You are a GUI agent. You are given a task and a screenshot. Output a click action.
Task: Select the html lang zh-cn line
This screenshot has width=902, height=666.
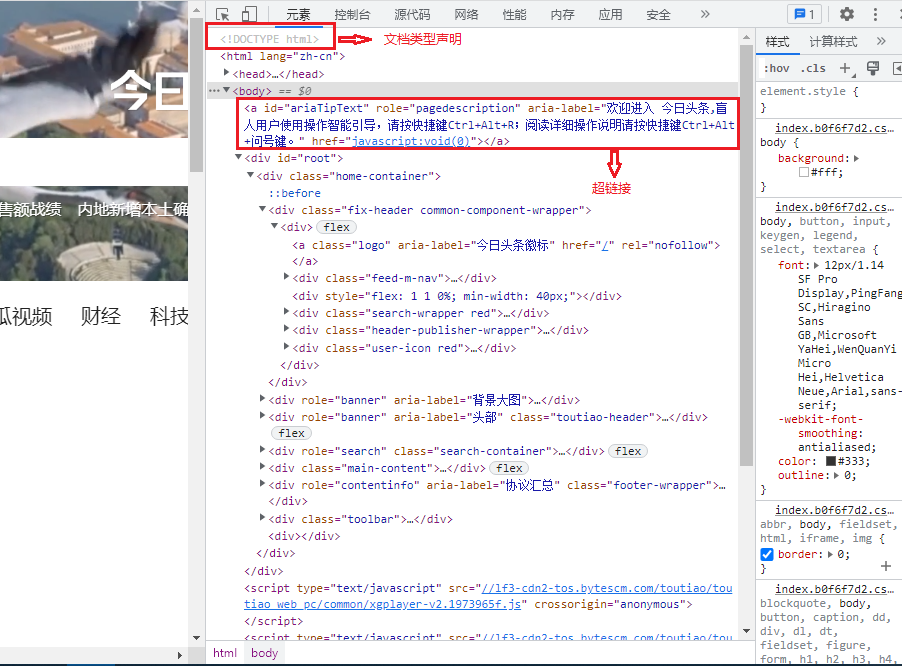click(x=282, y=56)
